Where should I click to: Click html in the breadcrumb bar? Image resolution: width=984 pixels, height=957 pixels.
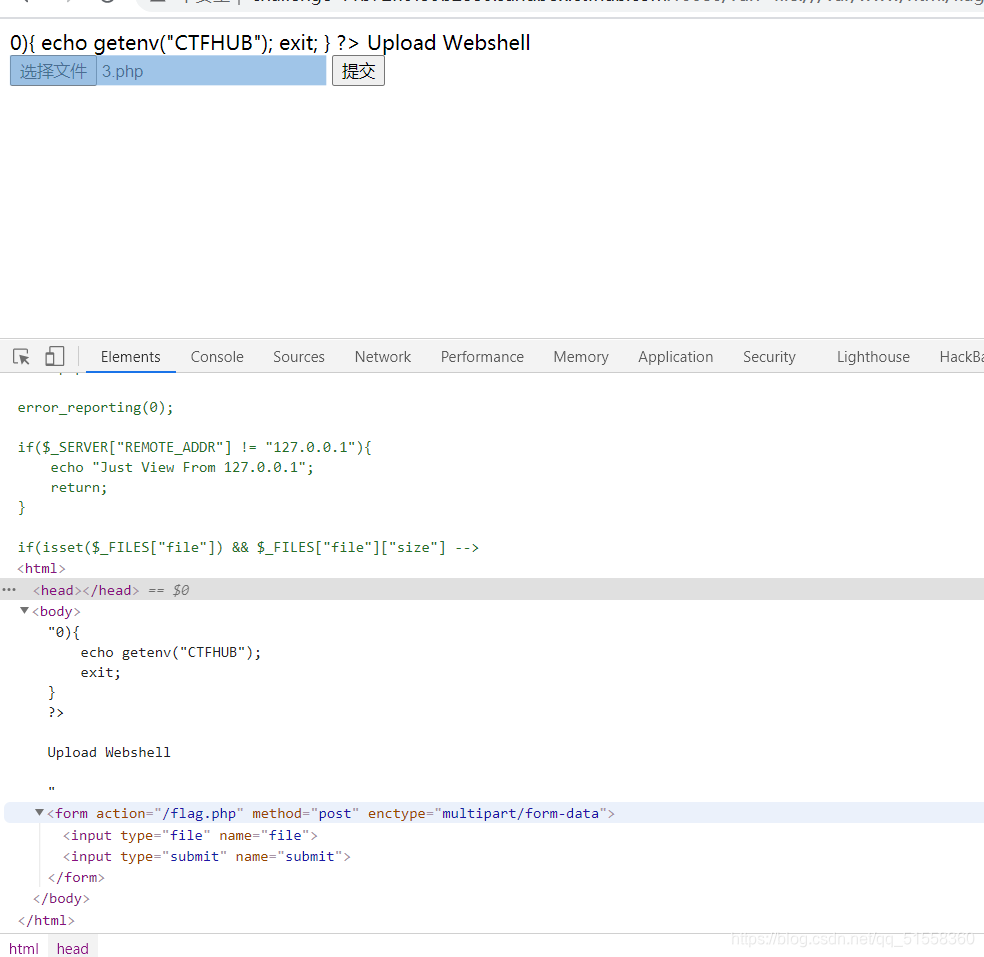click(24, 949)
